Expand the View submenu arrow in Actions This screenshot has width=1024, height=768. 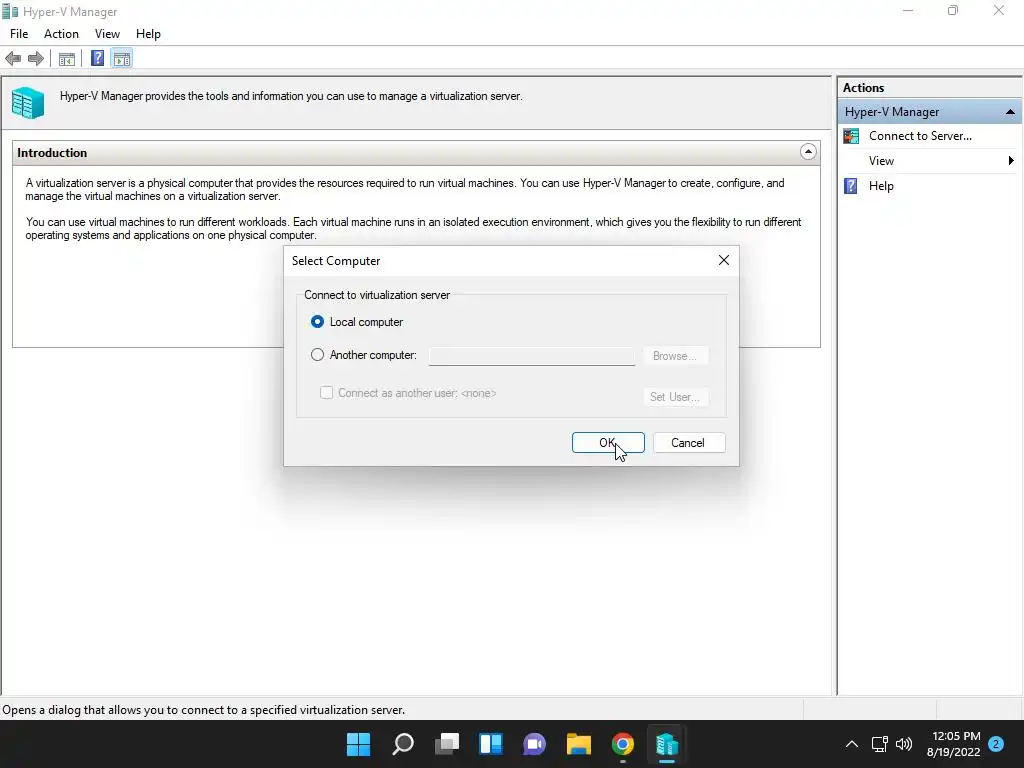pos(1011,161)
